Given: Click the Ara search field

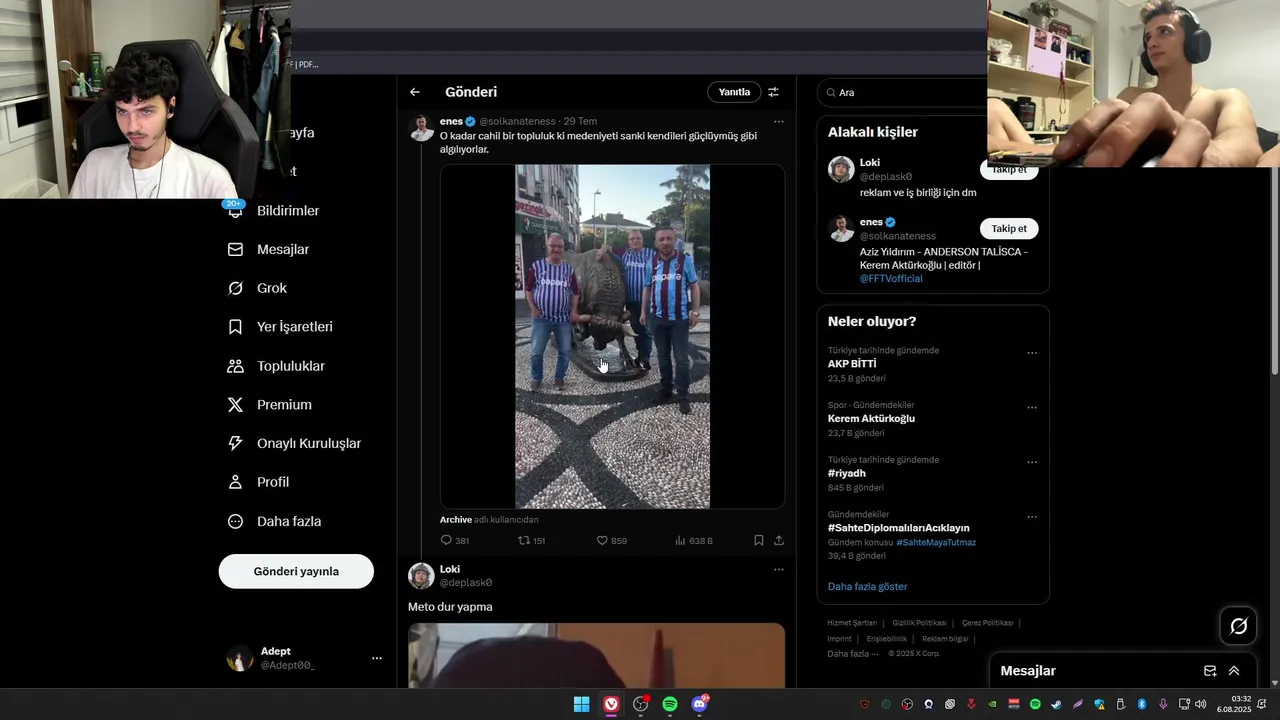Looking at the screenshot, I should 902,92.
